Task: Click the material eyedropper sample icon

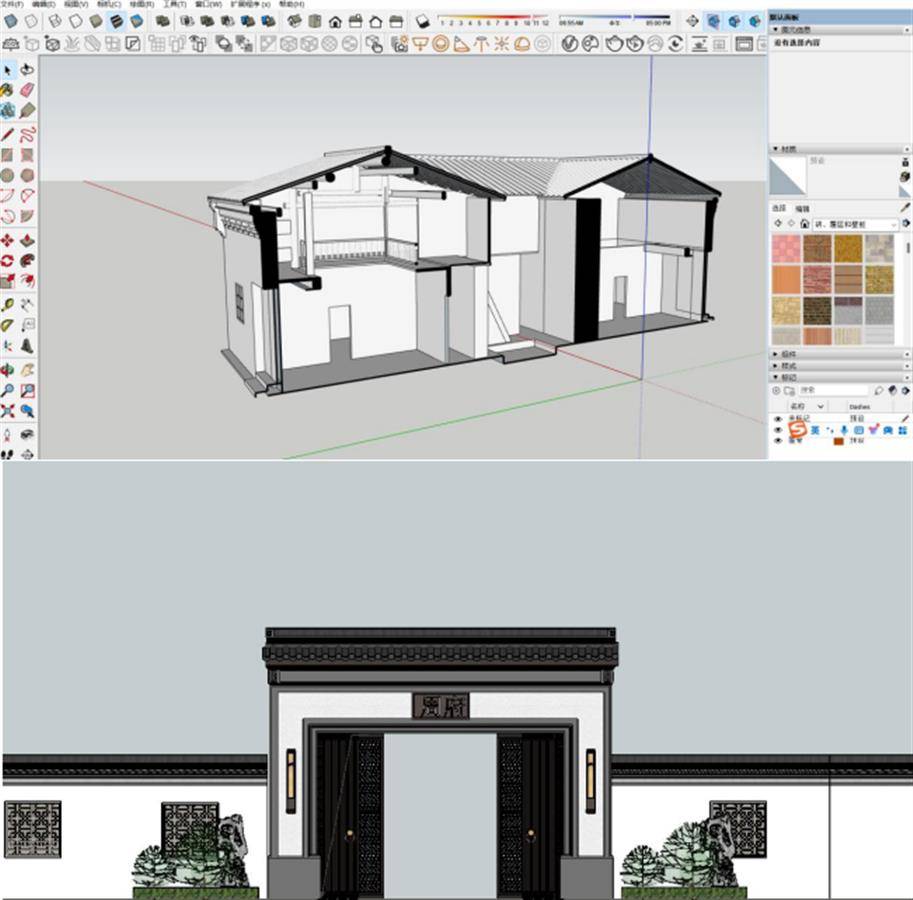Action: coord(905,207)
